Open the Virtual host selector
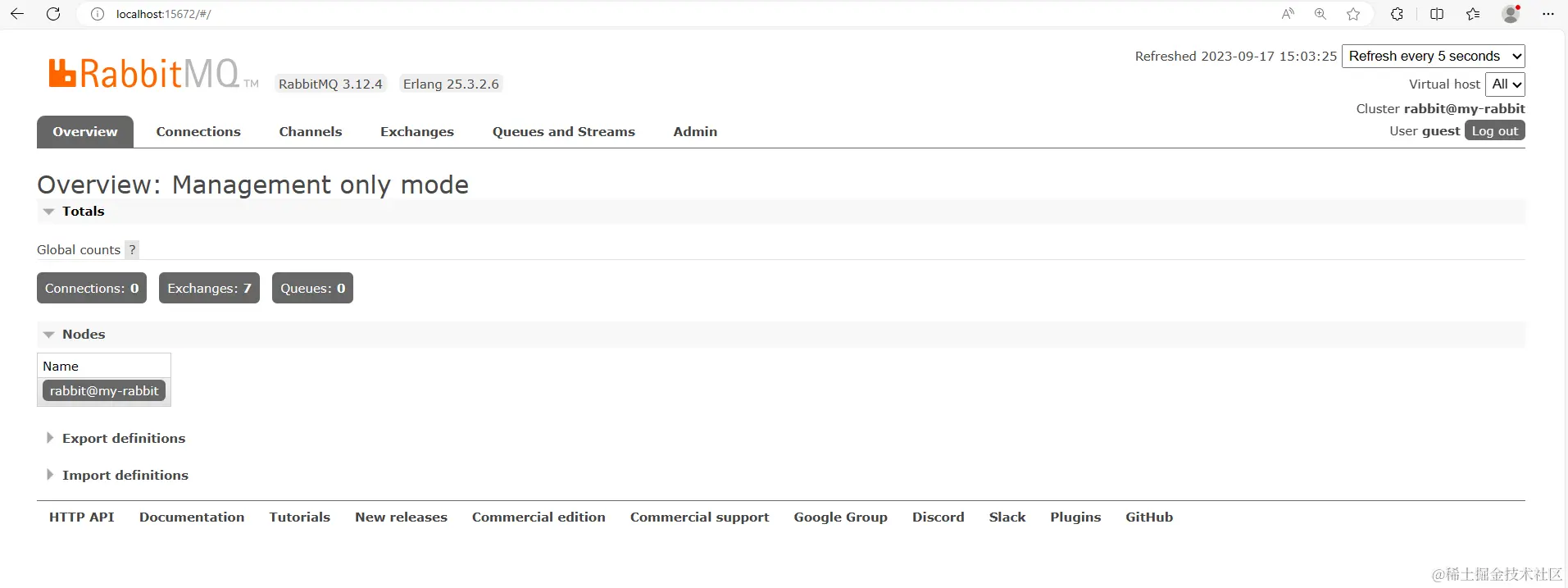This screenshot has height=588, width=1568. (1506, 84)
